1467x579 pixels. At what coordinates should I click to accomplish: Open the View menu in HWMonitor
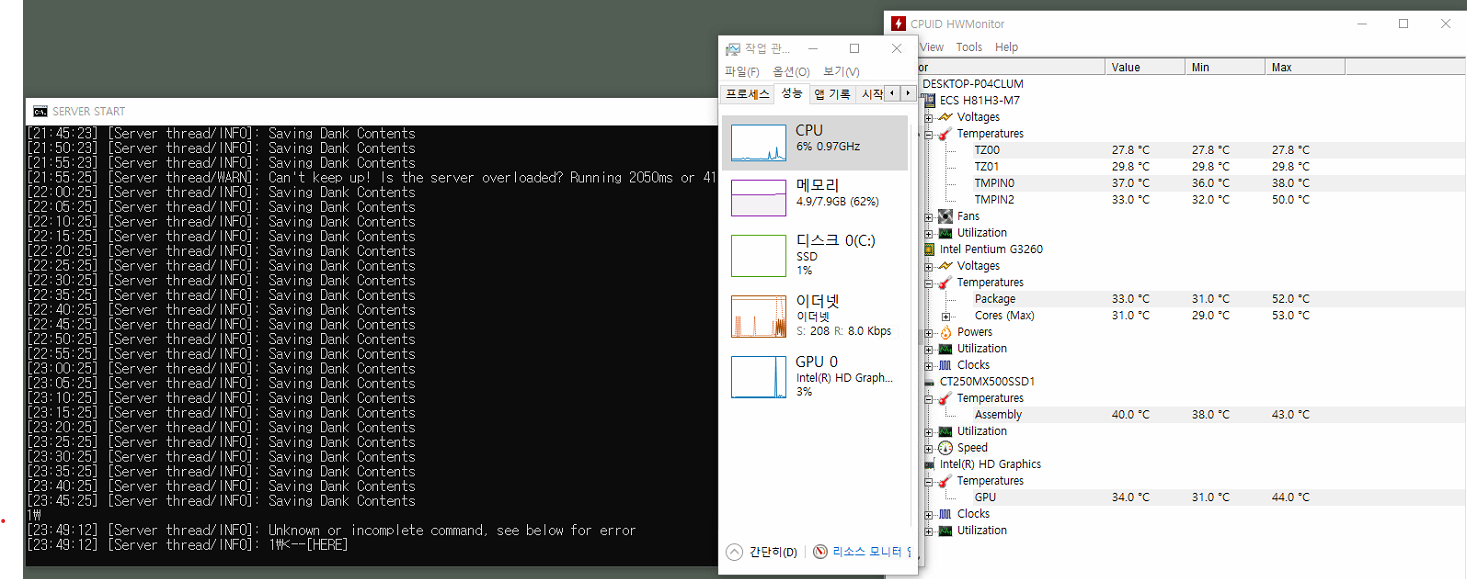coord(932,47)
